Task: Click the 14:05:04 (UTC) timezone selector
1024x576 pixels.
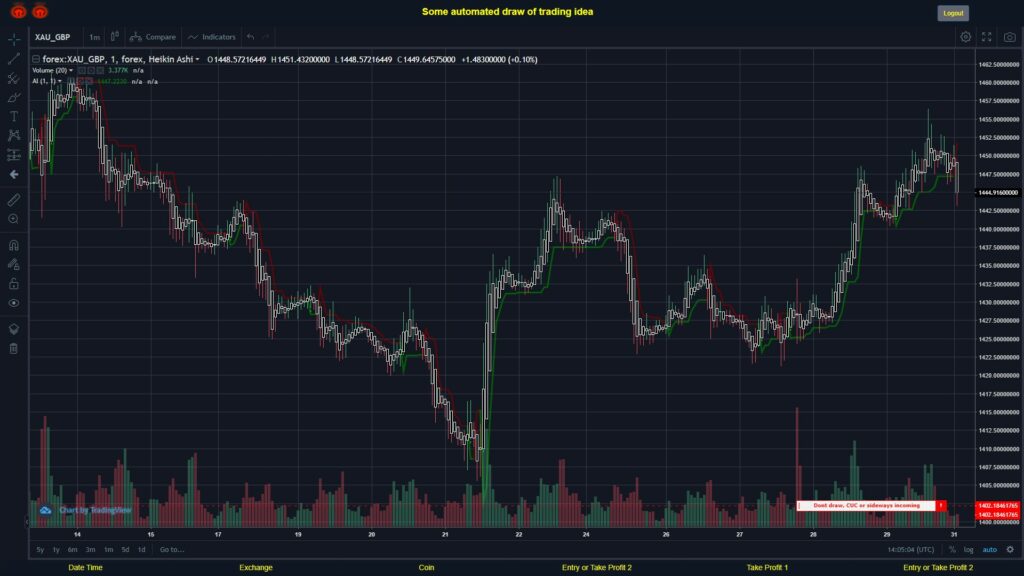Action: (910, 550)
